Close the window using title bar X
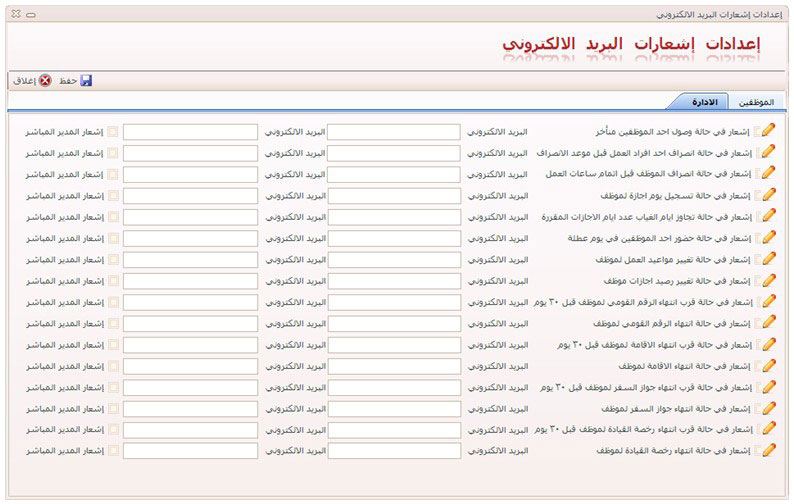The width and height of the screenshot is (794, 504). click(x=16, y=14)
